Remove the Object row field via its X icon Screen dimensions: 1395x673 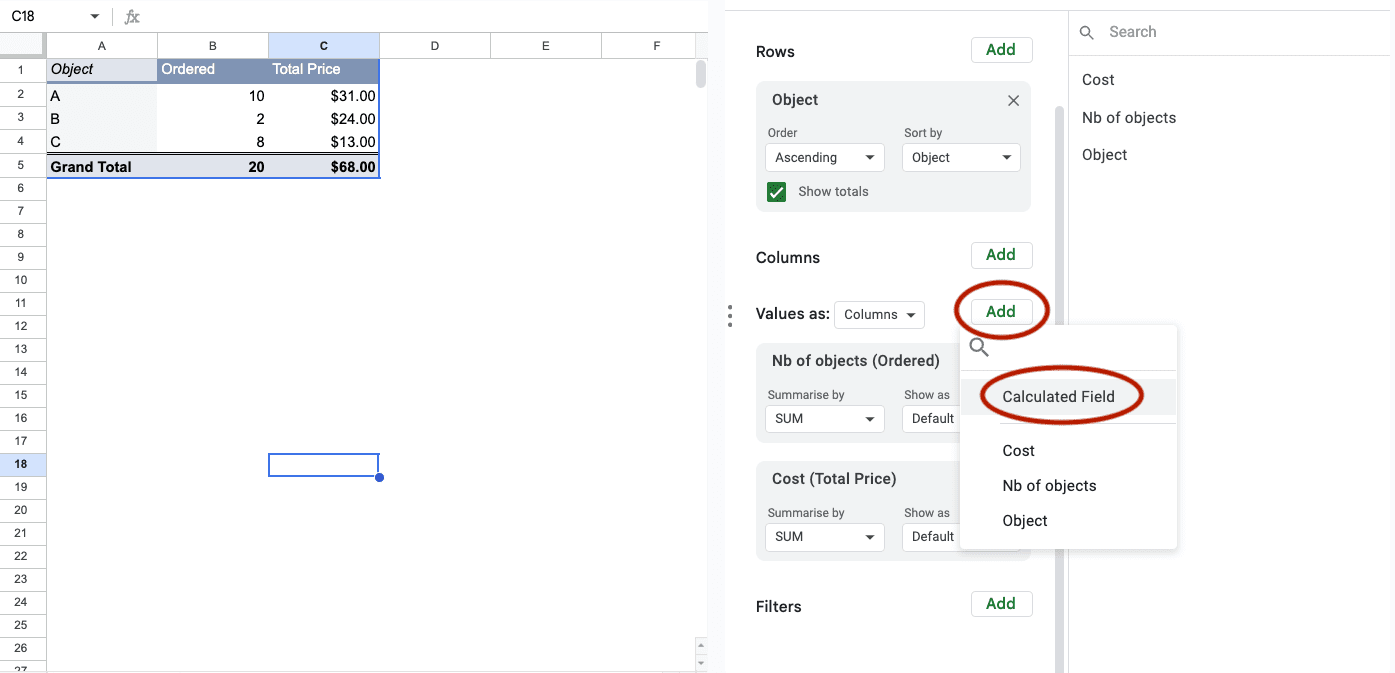[x=1013, y=100]
